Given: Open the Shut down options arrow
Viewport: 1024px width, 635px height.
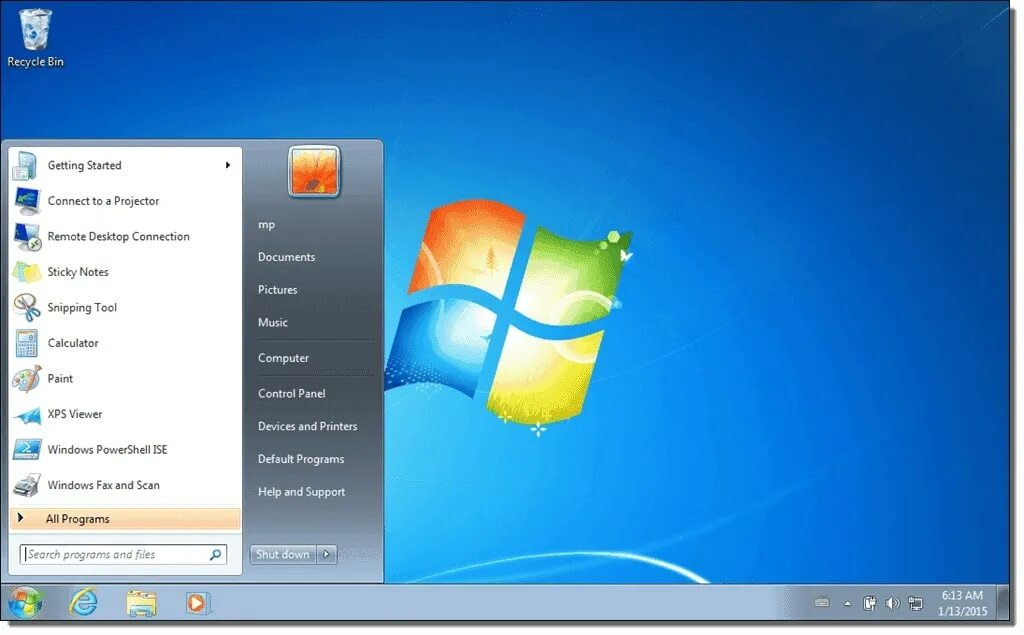Looking at the screenshot, I should point(327,555).
